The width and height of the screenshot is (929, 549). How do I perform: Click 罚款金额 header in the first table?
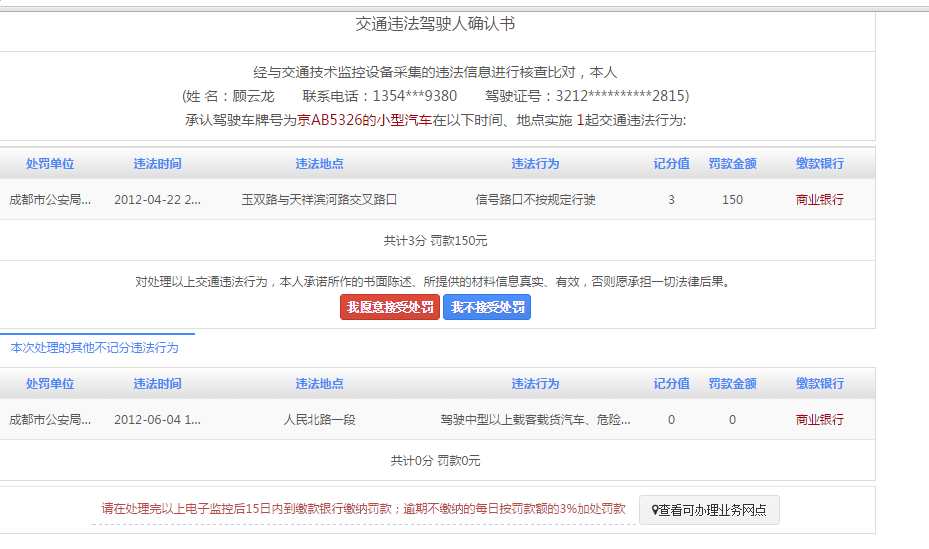point(732,164)
